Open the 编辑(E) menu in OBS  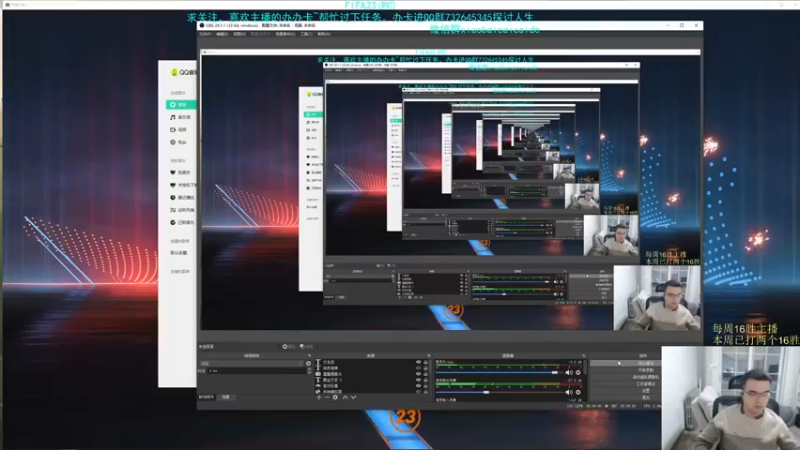click(222, 34)
